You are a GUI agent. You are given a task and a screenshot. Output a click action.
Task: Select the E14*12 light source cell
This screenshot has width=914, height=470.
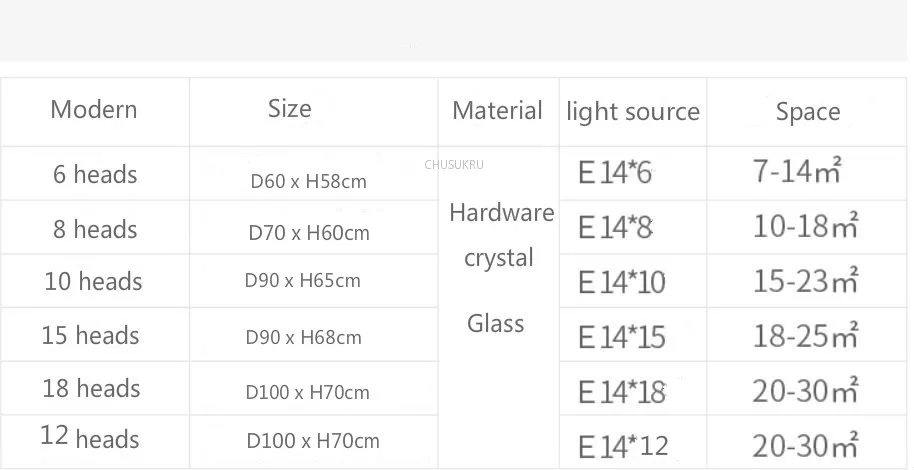(x=623, y=447)
